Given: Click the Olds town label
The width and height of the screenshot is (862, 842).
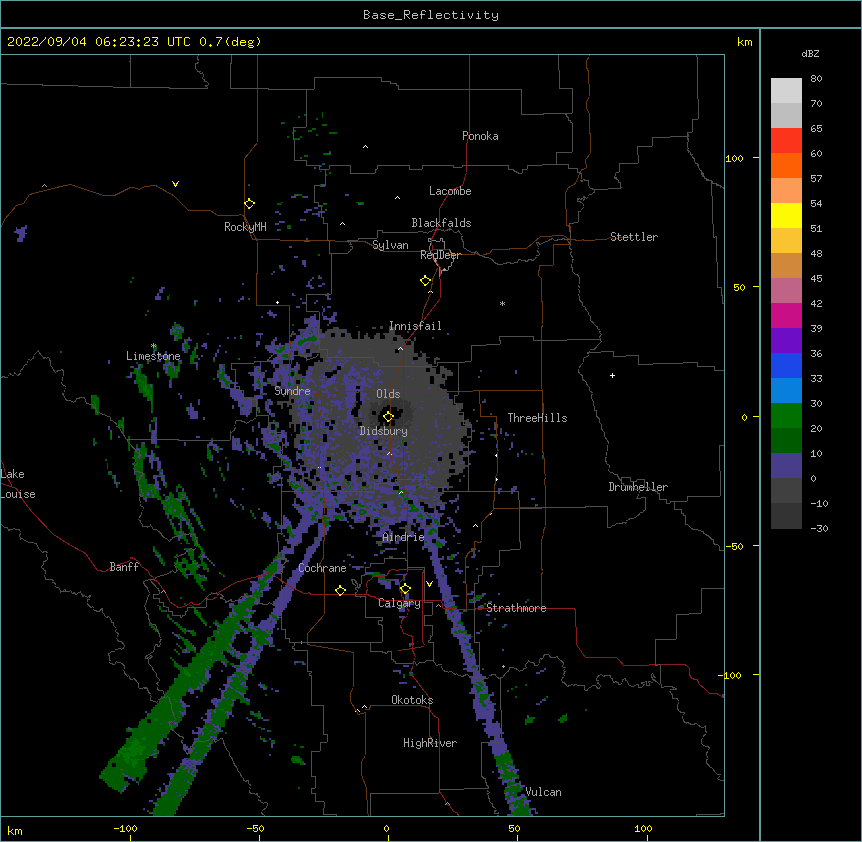Looking at the screenshot, I should click(x=388, y=394).
